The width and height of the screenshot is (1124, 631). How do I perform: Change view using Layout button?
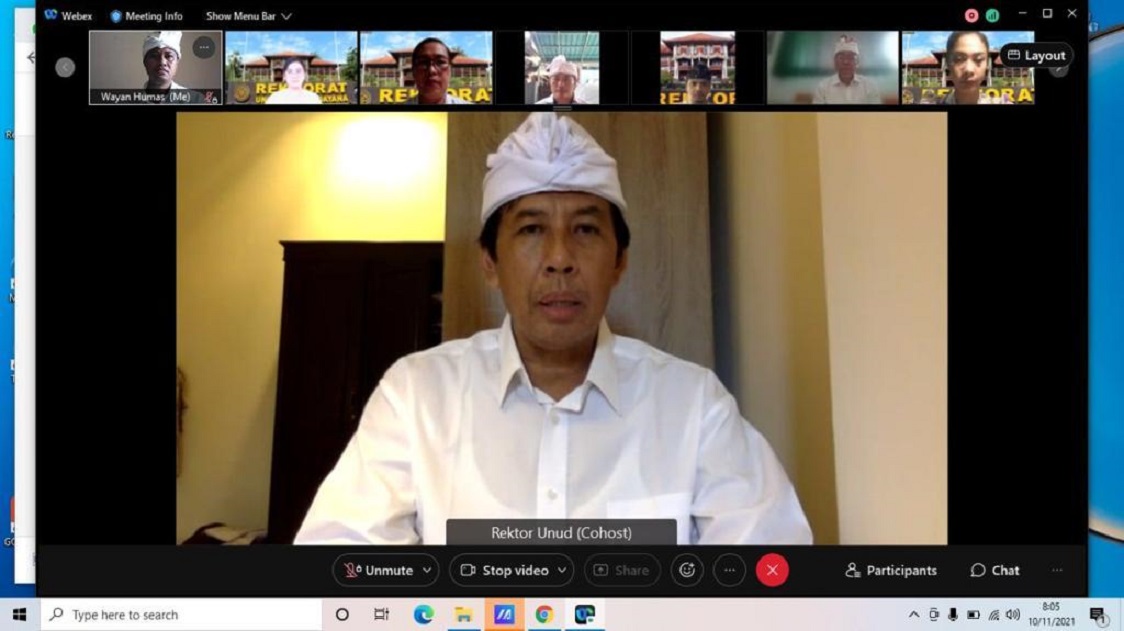click(x=1037, y=55)
